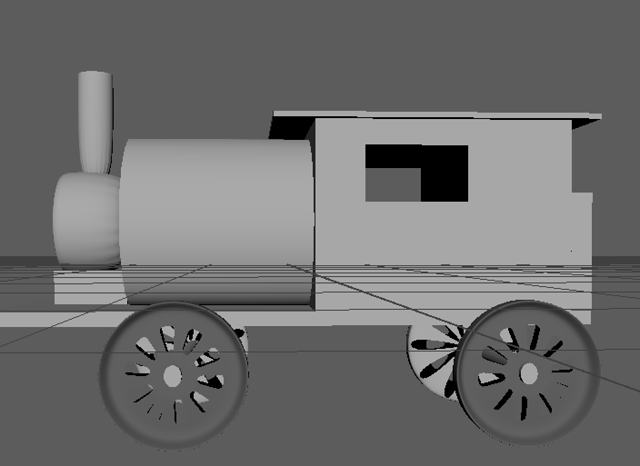Select the train's smokestack chimney
The height and width of the screenshot is (466, 640).
tap(95, 122)
